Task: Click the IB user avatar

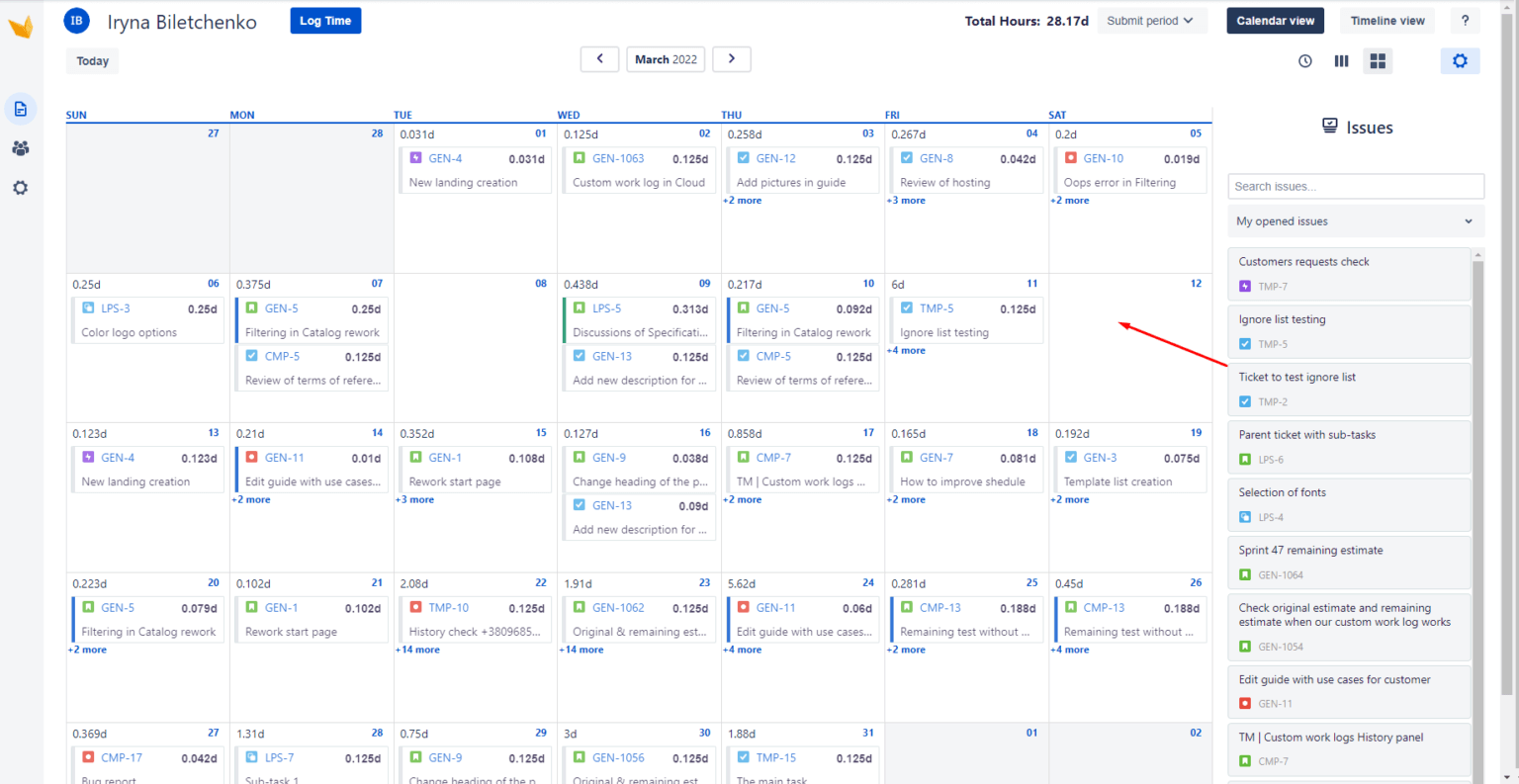Action: [x=76, y=20]
